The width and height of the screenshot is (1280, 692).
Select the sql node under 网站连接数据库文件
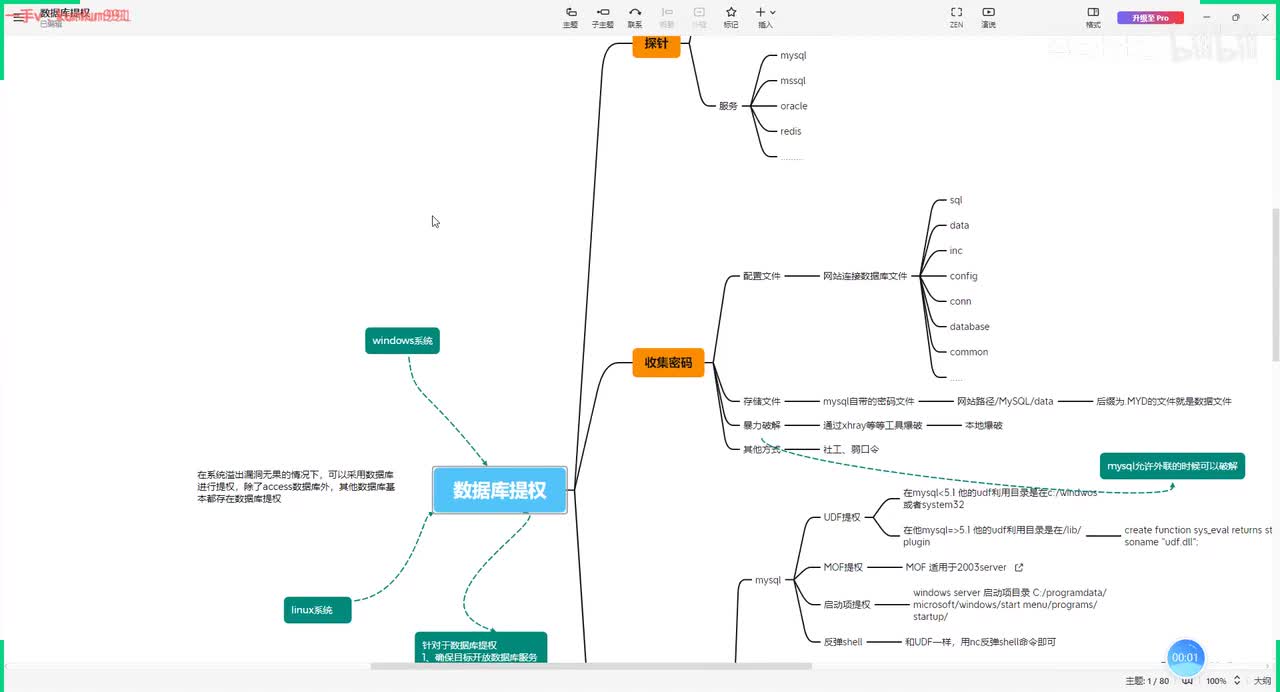[x=956, y=200]
